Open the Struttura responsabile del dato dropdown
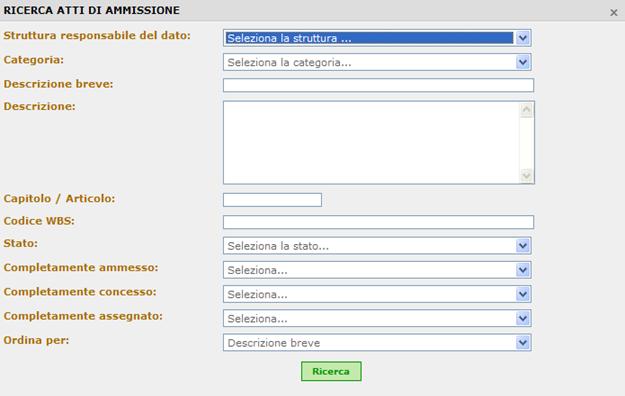Image resolution: width=625 pixels, height=396 pixels. (377, 38)
